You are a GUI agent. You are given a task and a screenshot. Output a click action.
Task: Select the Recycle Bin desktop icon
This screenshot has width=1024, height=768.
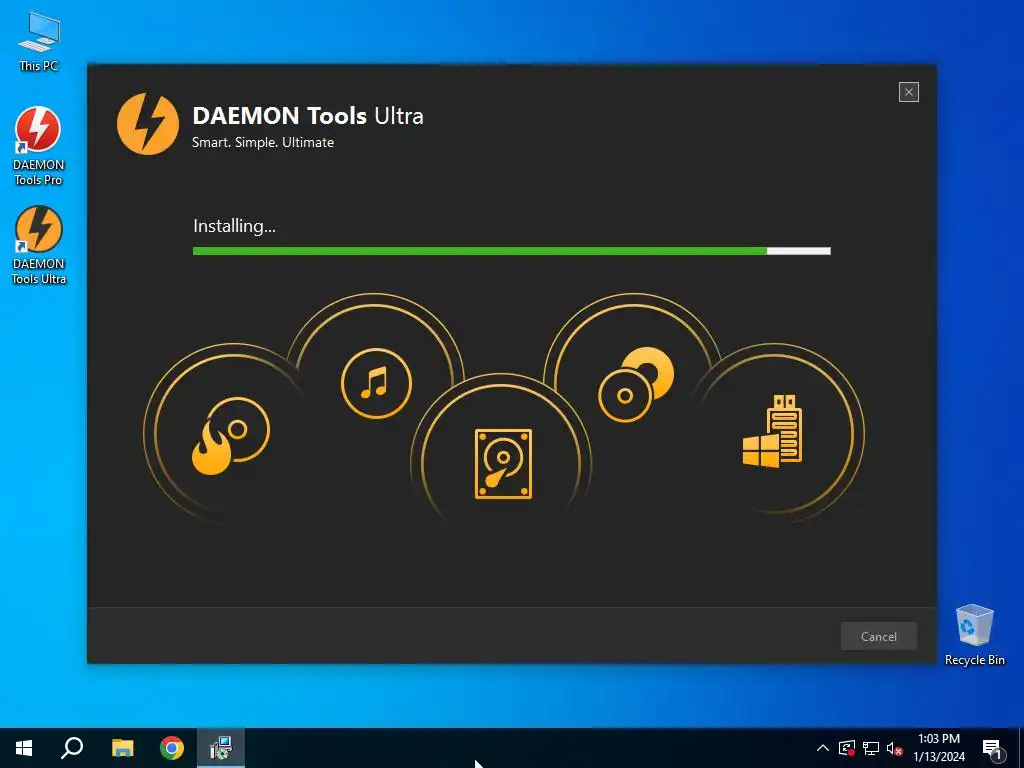[x=974, y=635]
